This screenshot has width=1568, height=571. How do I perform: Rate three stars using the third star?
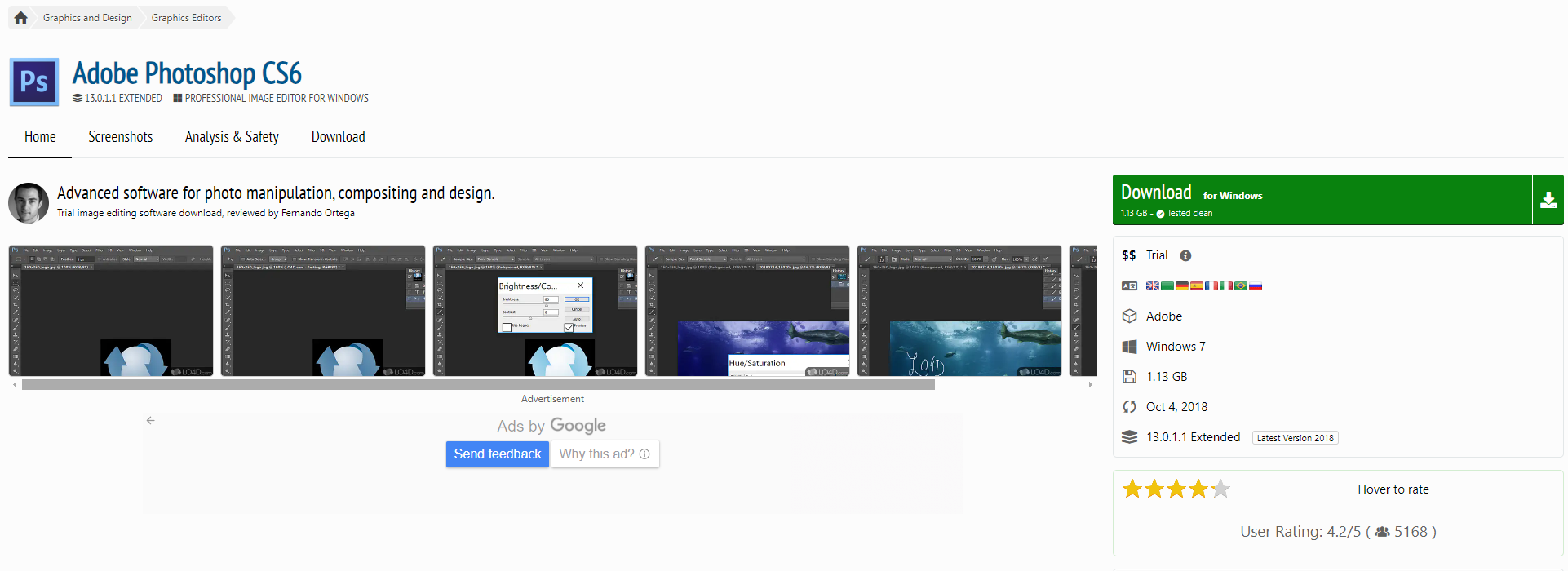(x=1176, y=489)
